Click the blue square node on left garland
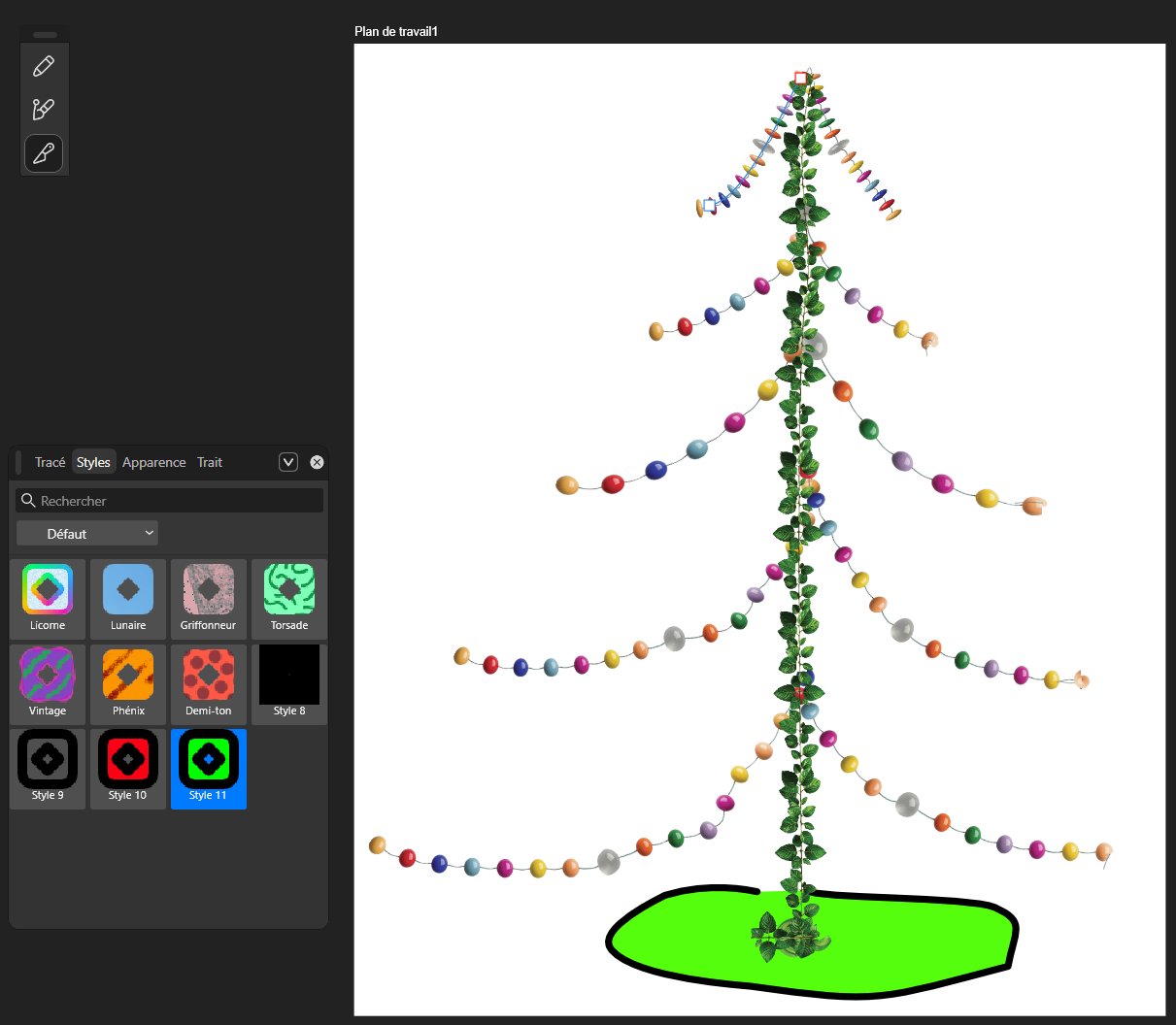Viewport: 1176px width, 1025px height. (709, 205)
